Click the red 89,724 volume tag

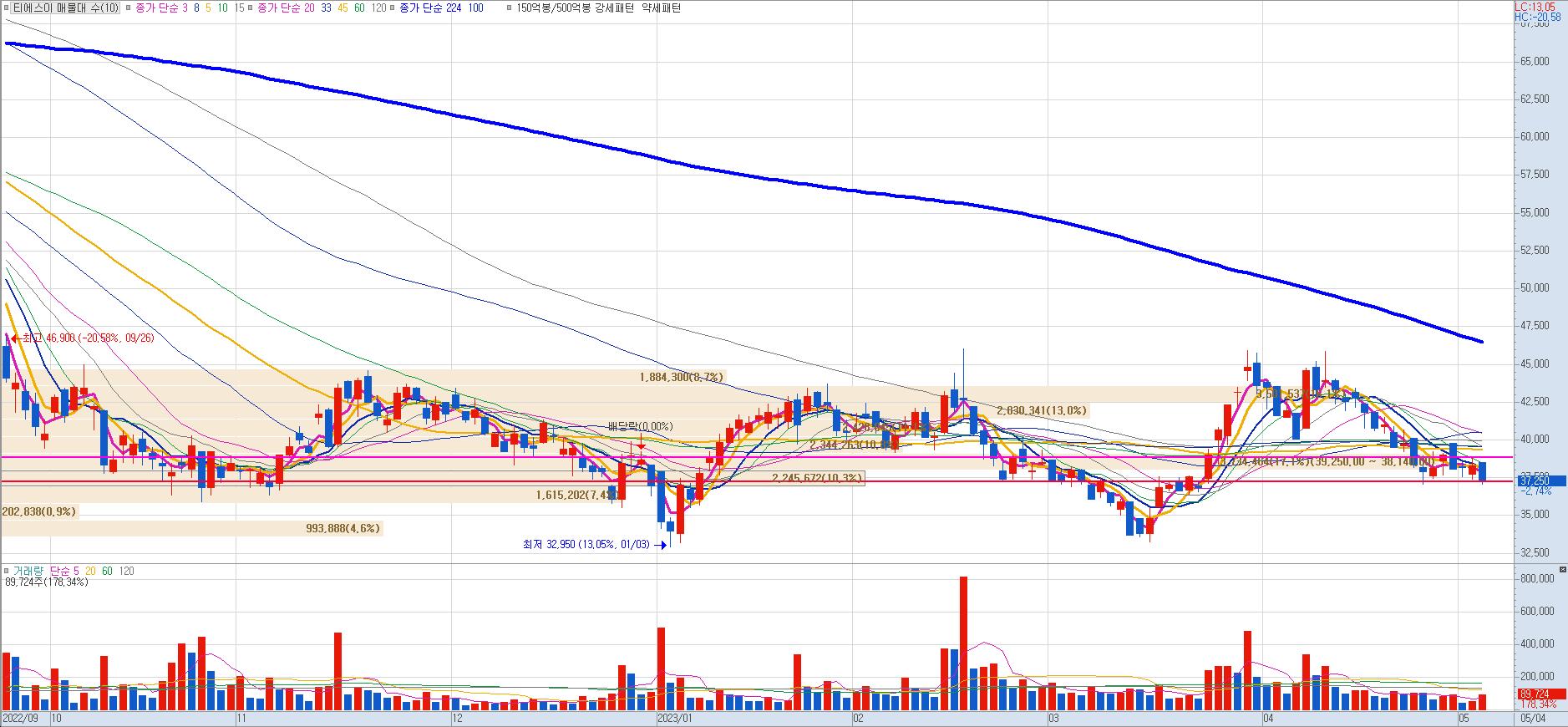tap(1541, 694)
